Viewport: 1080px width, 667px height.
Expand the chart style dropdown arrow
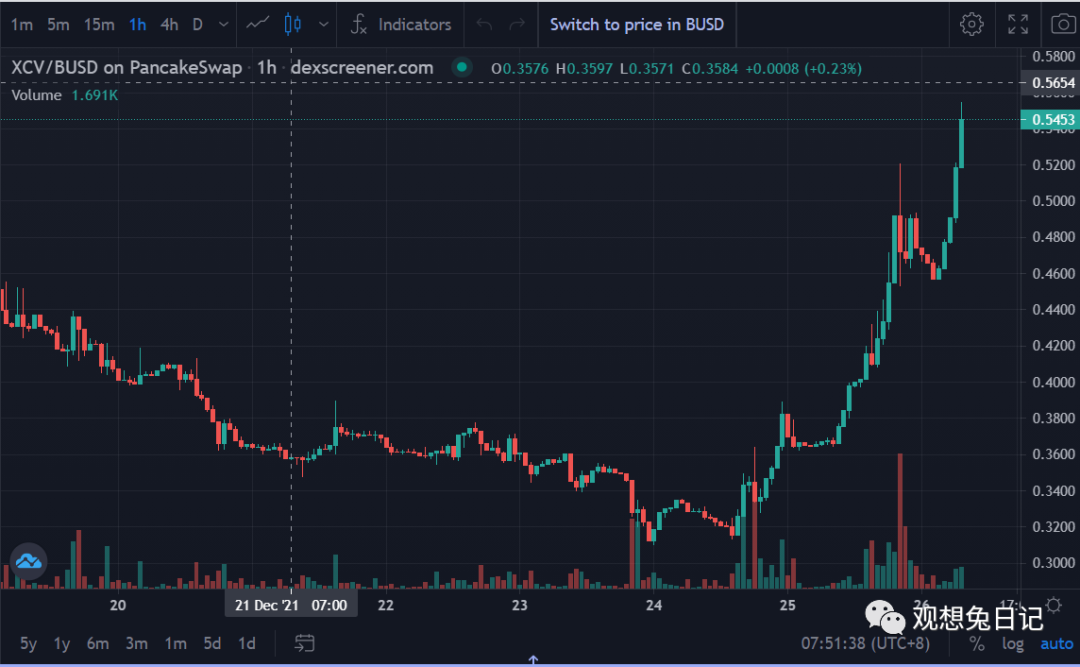coord(323,25)
